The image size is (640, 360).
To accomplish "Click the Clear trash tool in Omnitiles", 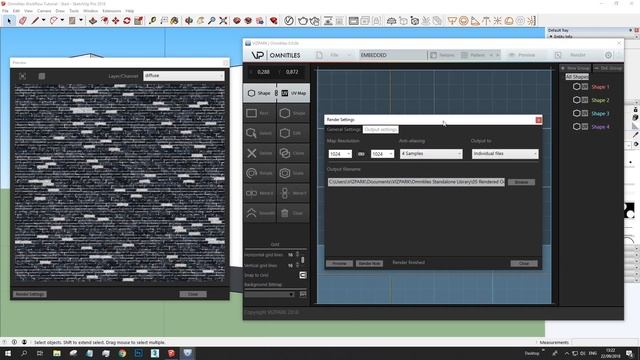I will click(293, 213).
